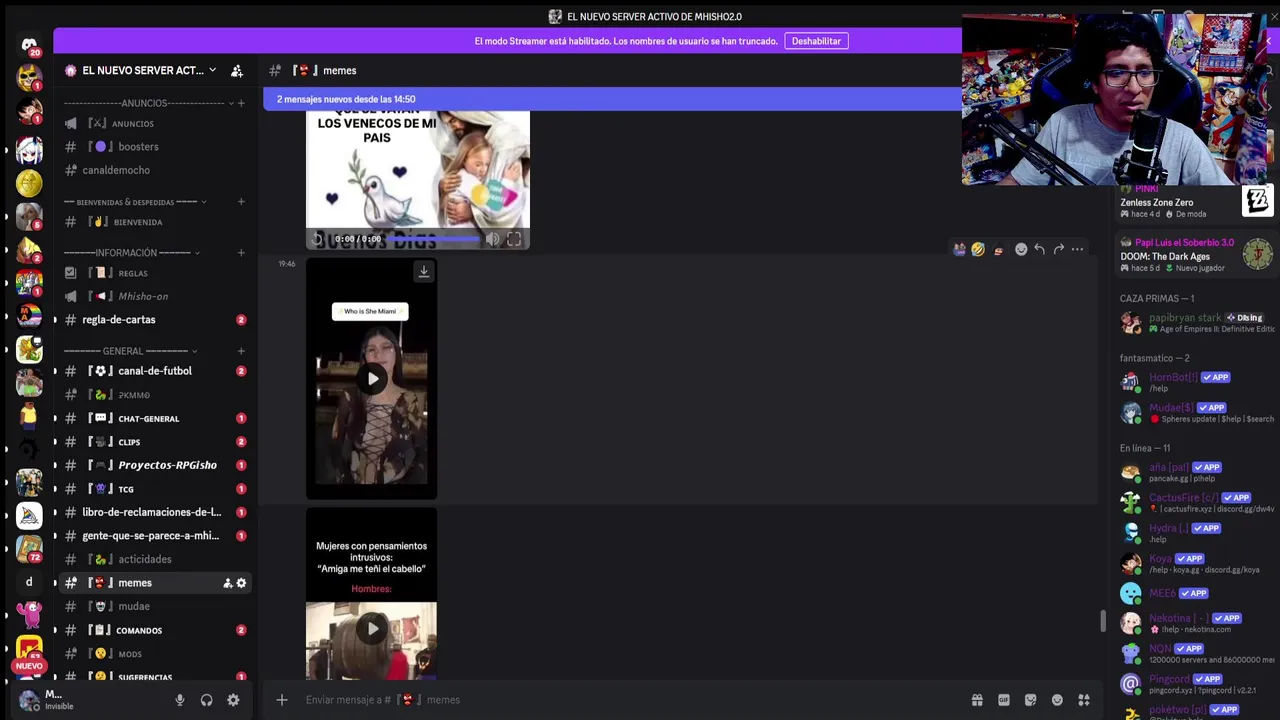Open HornBot member profile
The image size is (1280, 720).
(1196, 382)
